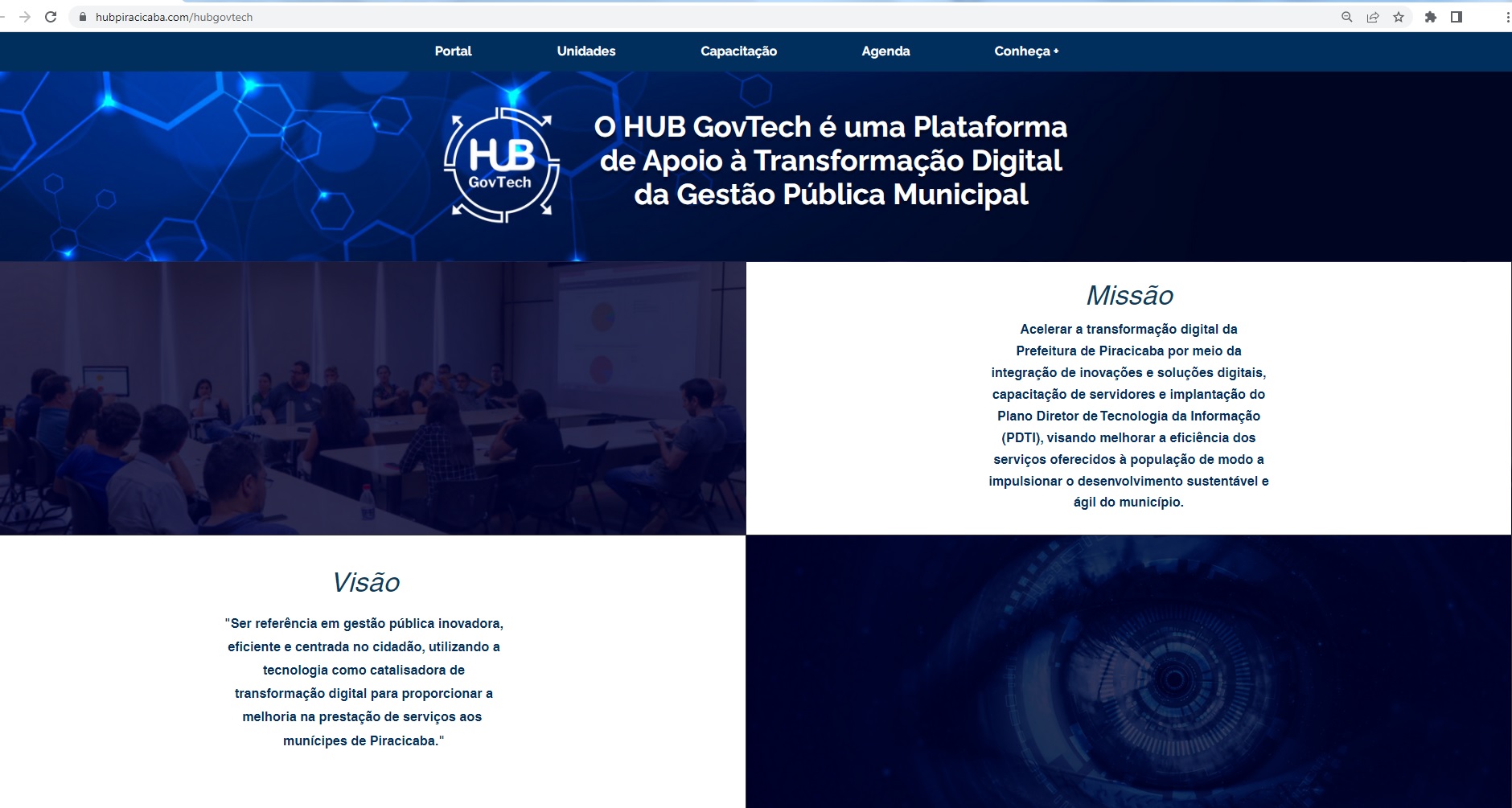Click the text 'ágil do município.'
The height and width of the screenshot is (808, 1512).
coord(1128,502)
